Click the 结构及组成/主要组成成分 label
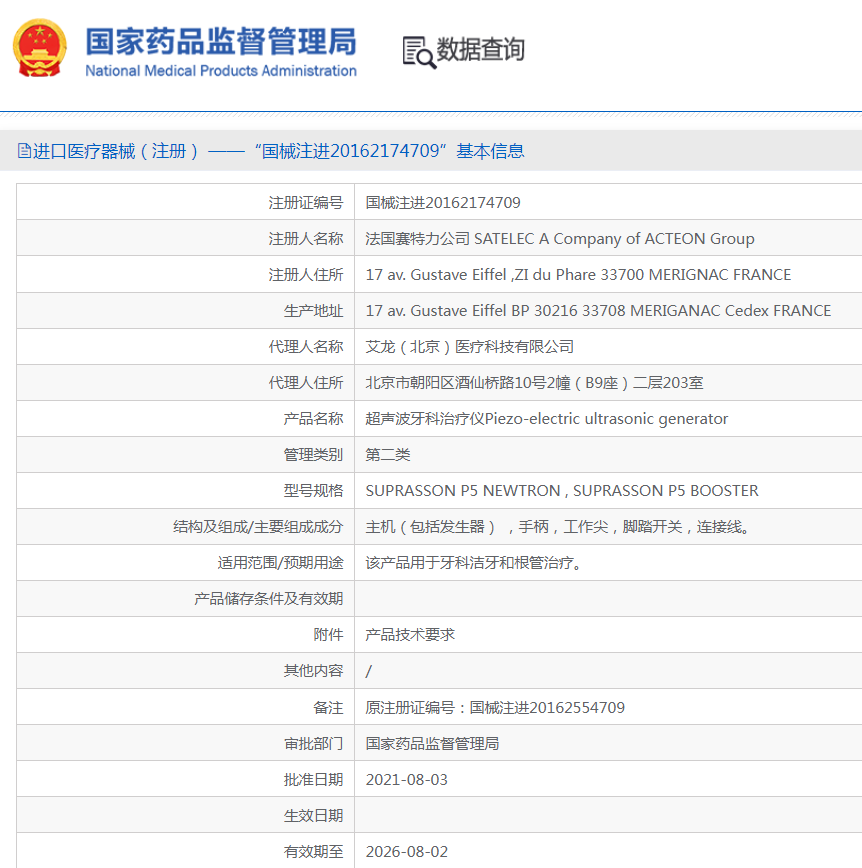This screenshot has width=862, height=868. [258, 526]
